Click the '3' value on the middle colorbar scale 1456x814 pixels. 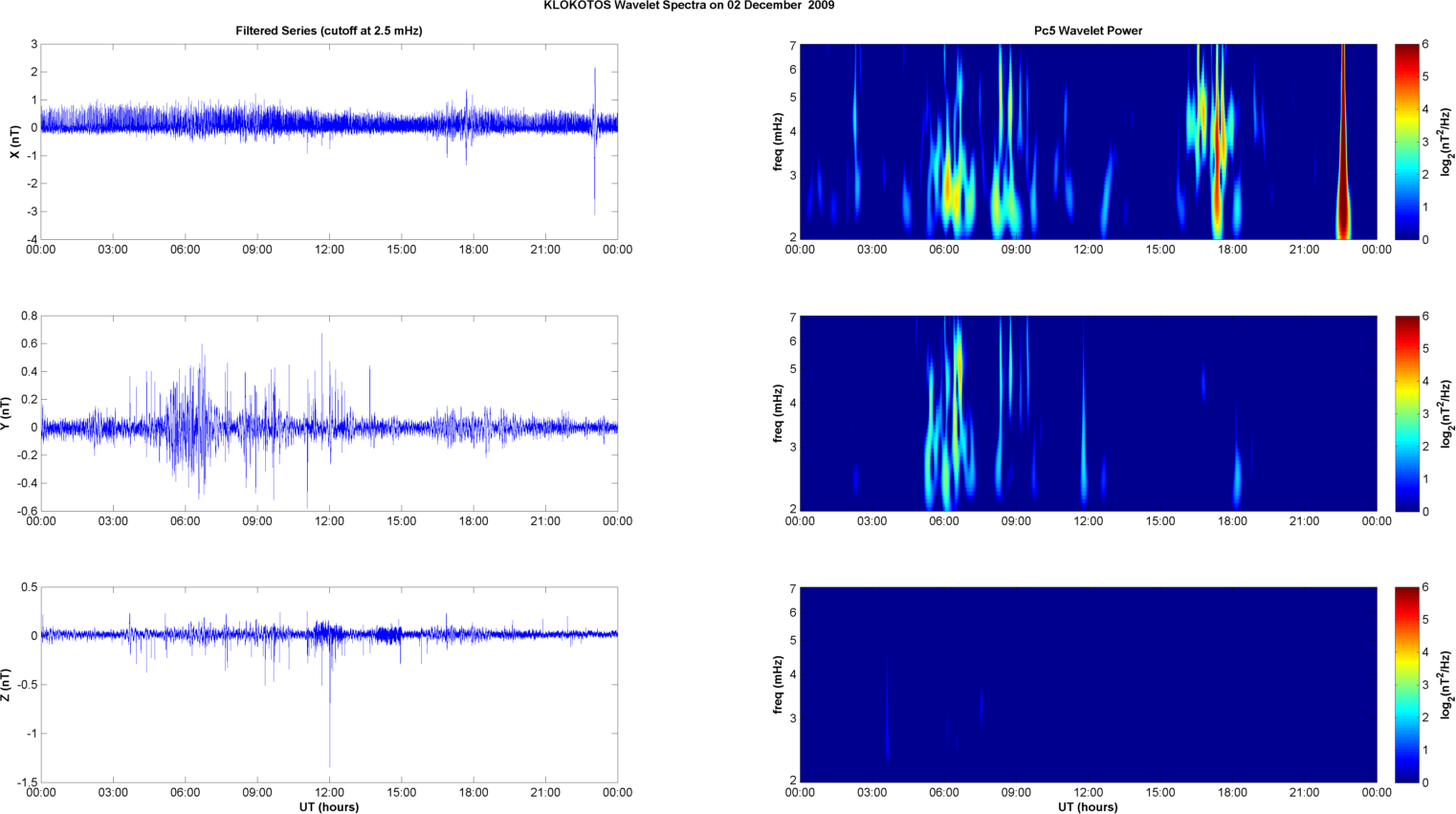tap(1425, 413)
